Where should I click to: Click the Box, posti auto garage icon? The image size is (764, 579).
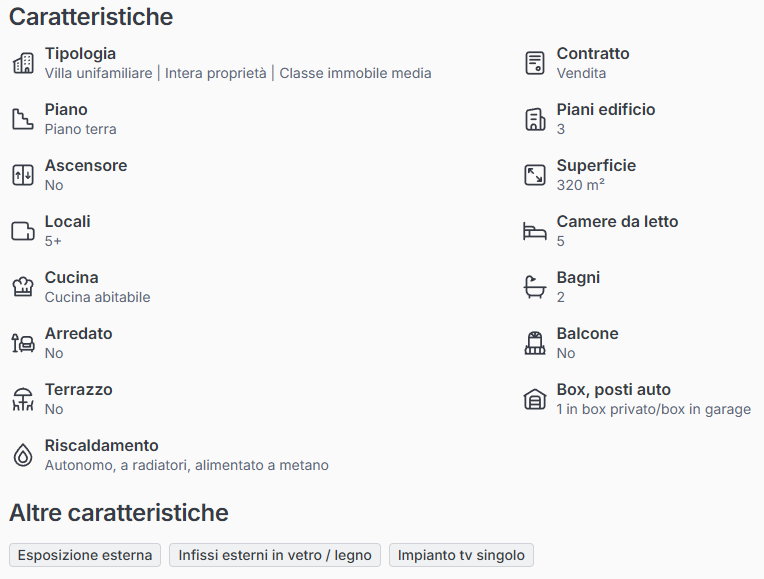535,399
